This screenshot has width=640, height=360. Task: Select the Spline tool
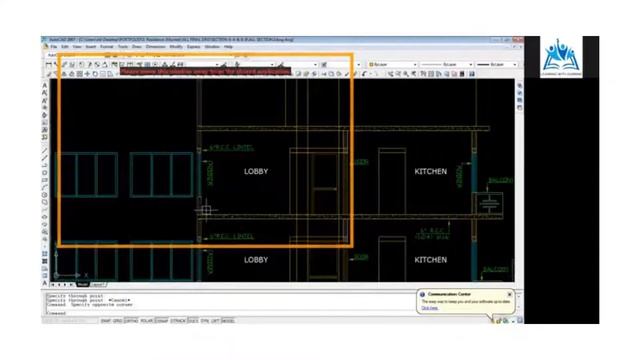click(x=44, y=209)
